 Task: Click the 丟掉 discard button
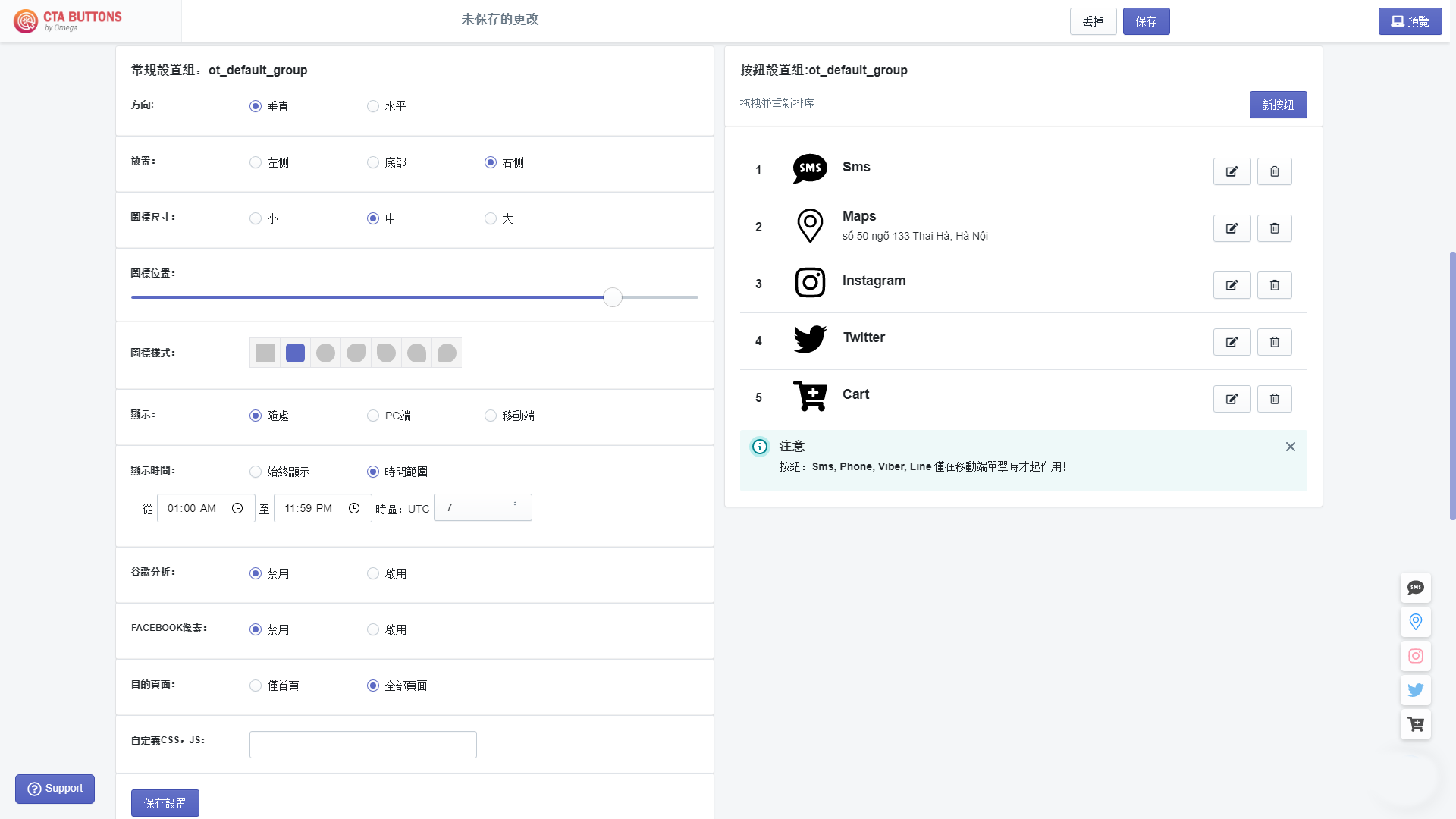(1093, 21)
